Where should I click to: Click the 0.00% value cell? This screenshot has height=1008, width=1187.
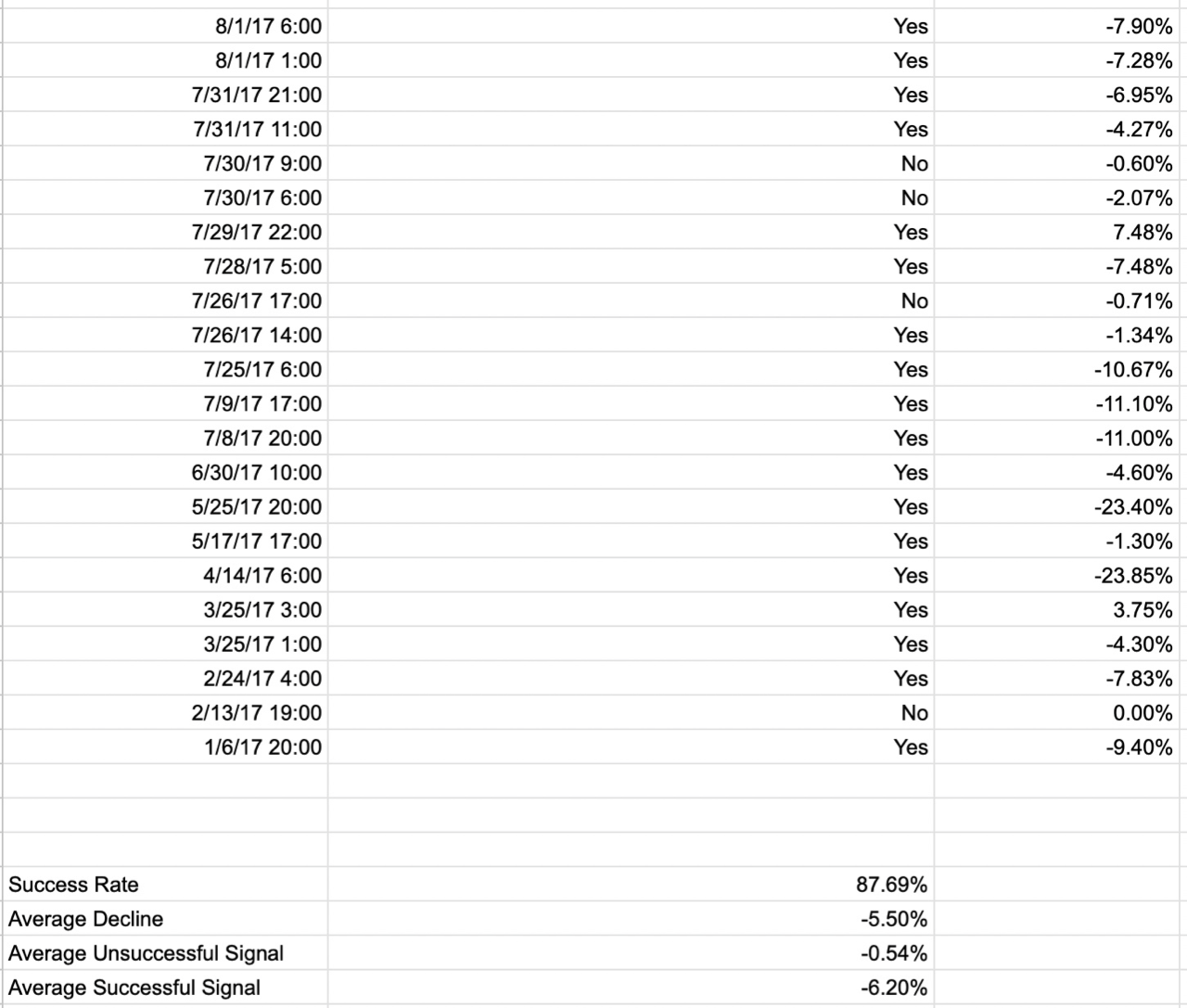click(1061, 712)
